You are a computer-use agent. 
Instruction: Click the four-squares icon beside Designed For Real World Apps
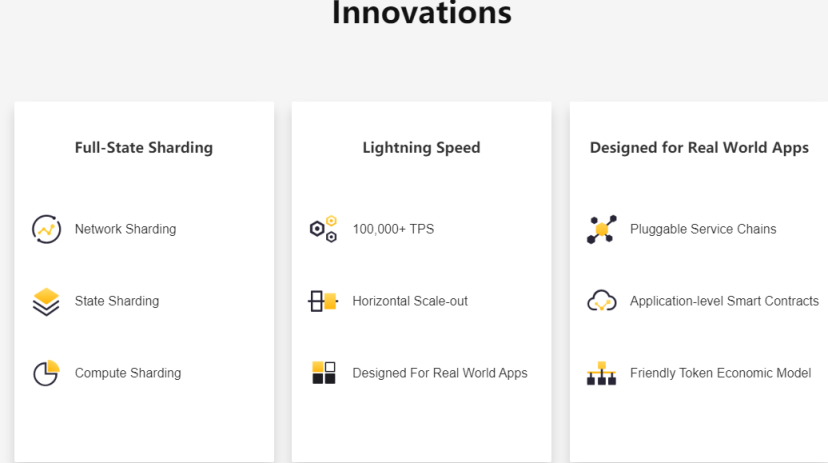click(x=324, y=373)
